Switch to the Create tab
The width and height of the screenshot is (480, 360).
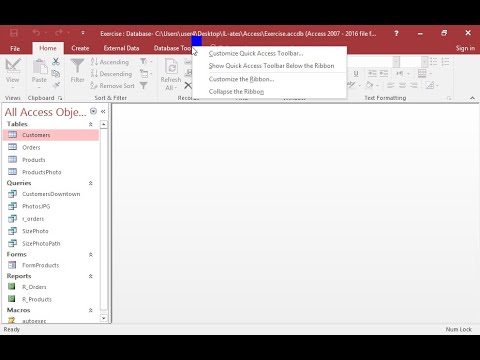click(80, 48)
